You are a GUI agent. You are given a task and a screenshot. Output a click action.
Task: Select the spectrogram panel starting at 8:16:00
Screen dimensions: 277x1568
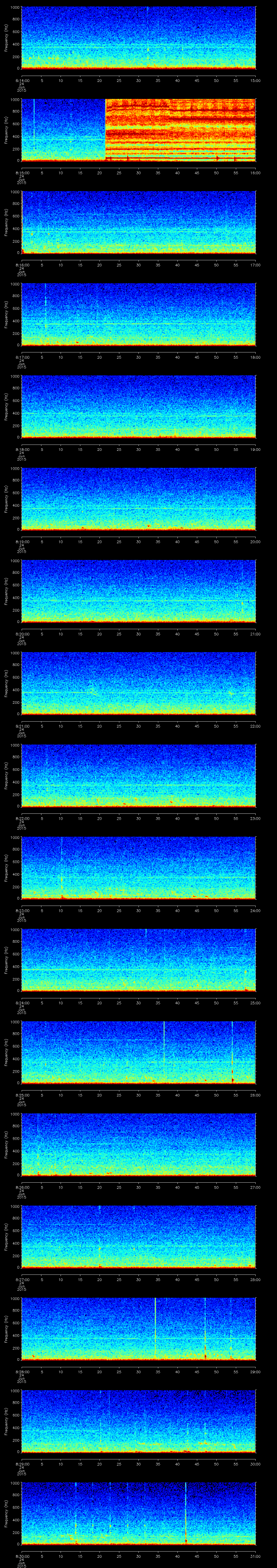(138, 222)
